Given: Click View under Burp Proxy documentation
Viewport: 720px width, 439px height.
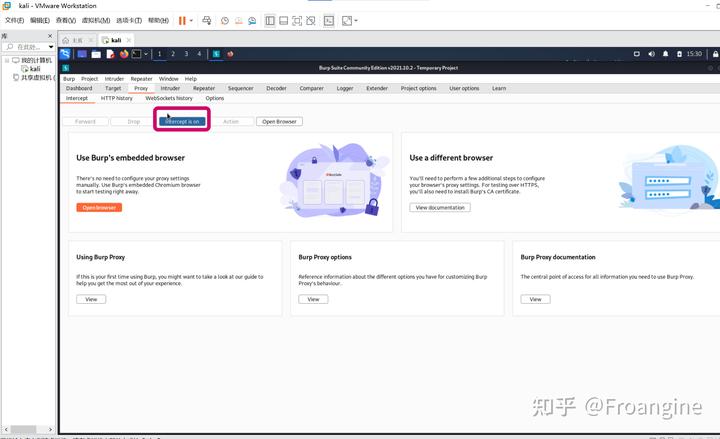Looking at the screenshot, I should click(535, 299).
